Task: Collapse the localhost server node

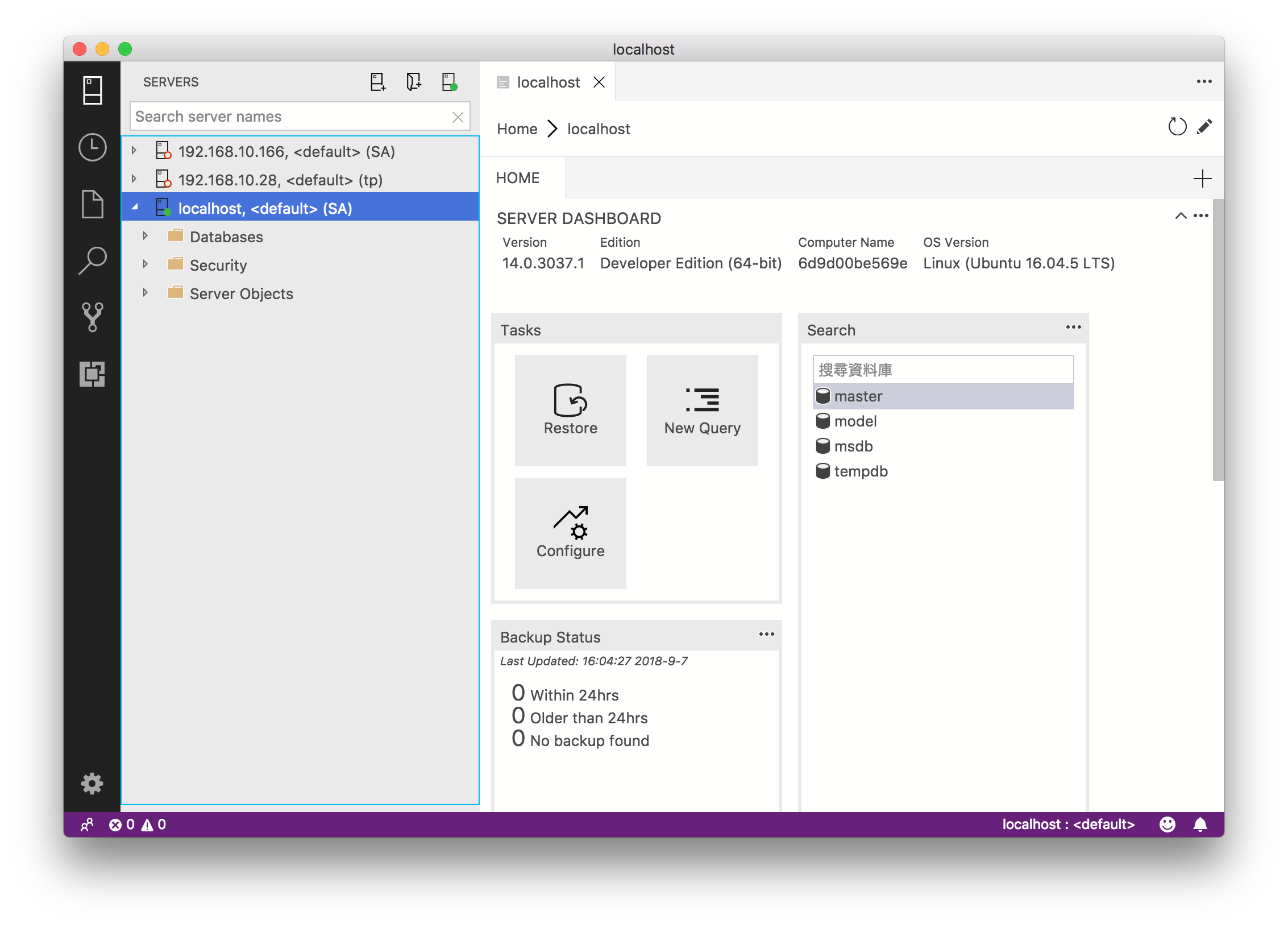Action: tap(135, 208)
